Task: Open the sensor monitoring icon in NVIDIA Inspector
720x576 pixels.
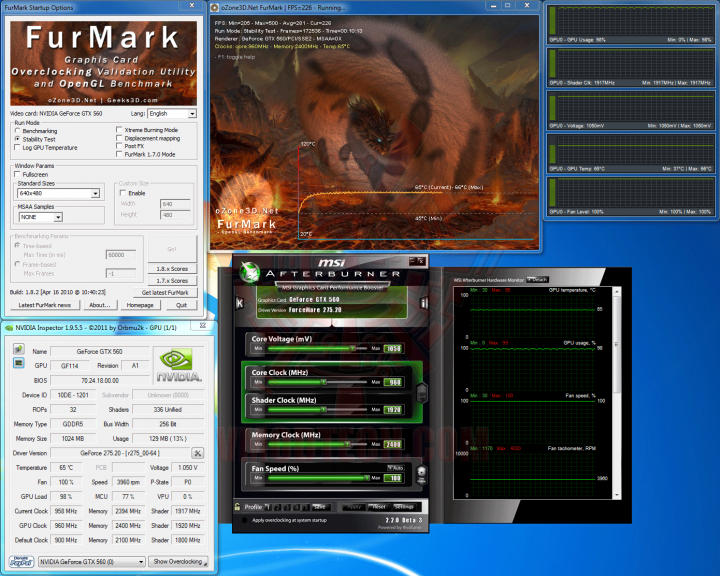Action: (x=18, y=363)
